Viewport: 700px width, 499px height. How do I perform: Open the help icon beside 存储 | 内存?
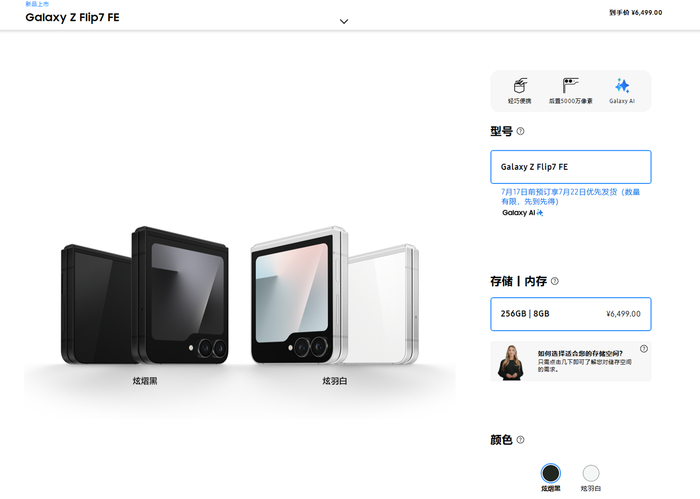click(x=554, y=281)
